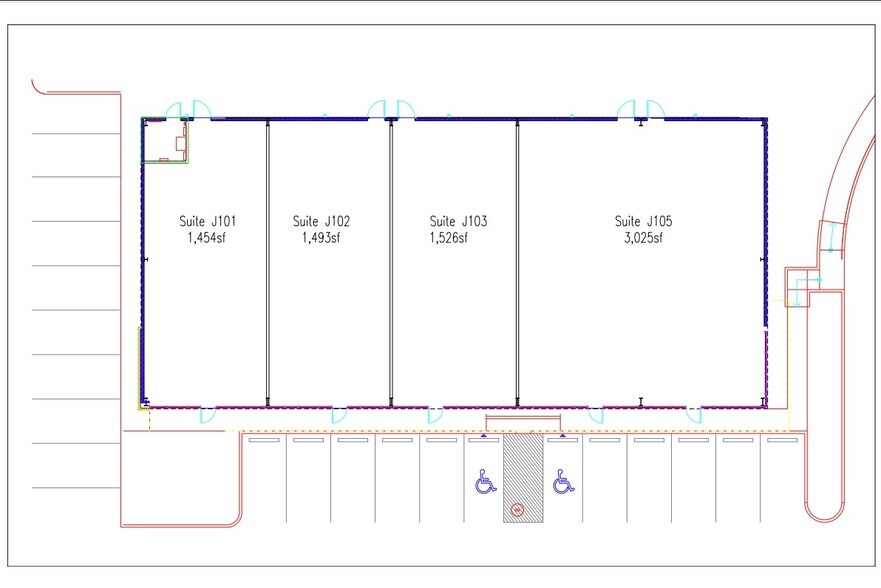Click the 1,526sf area text

pos(458,238)
